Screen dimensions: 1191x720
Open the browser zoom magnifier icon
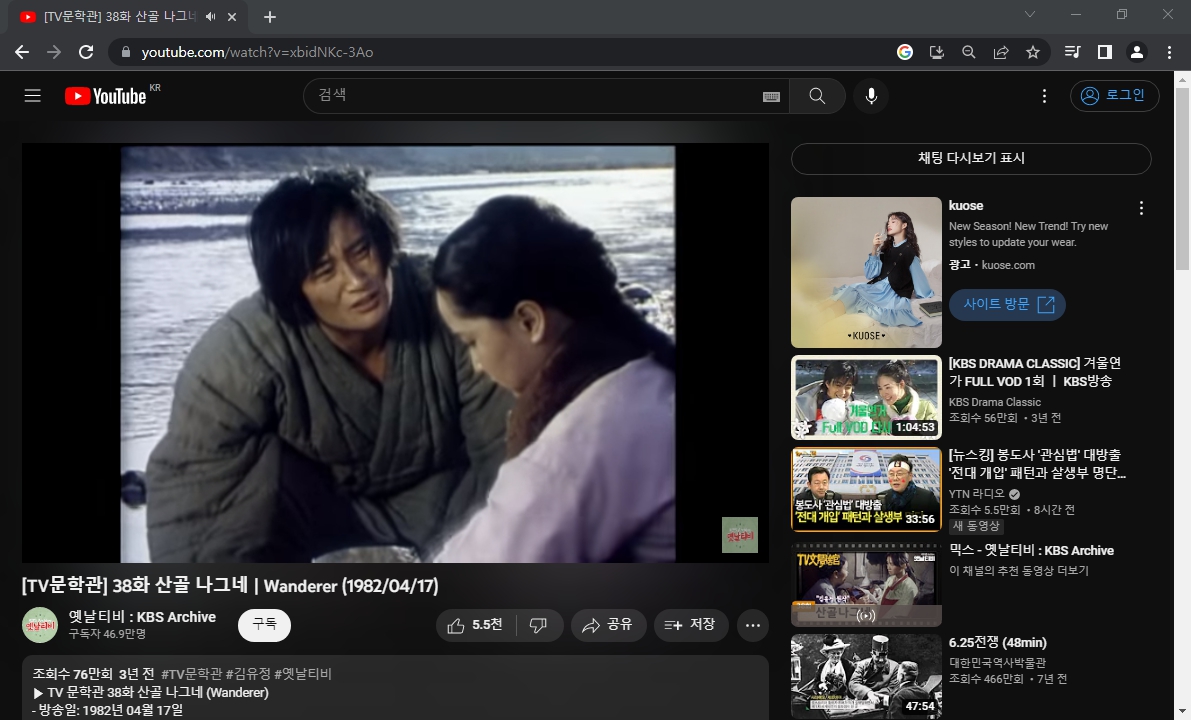968,52
